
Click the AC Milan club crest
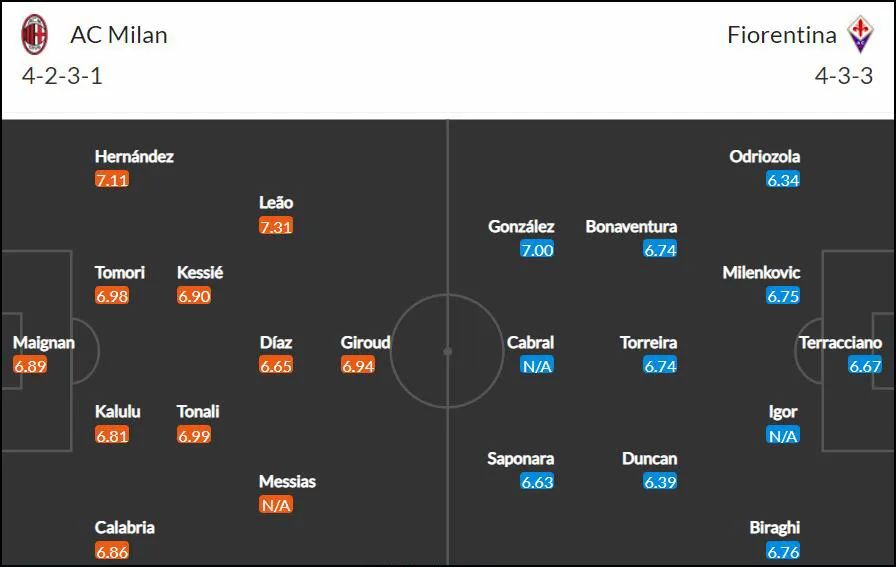pos(34,34)
